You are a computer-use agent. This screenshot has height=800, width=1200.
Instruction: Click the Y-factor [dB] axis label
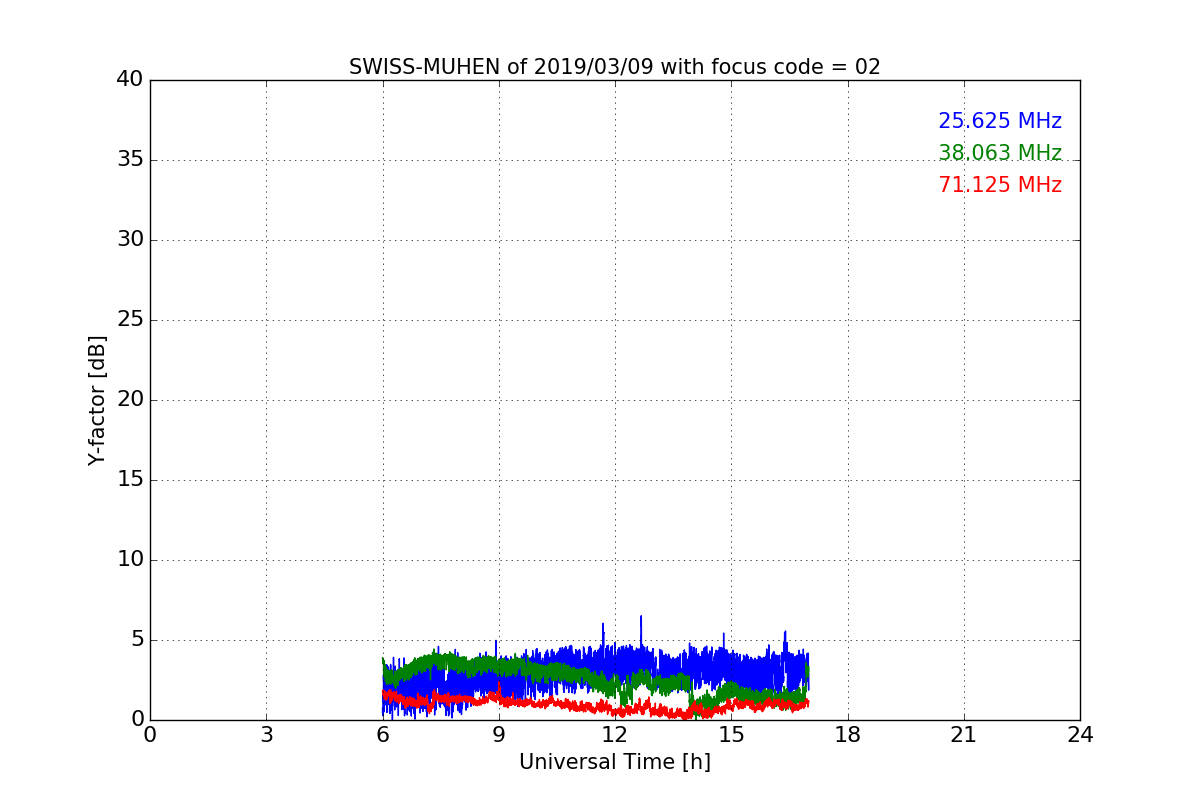97,400
